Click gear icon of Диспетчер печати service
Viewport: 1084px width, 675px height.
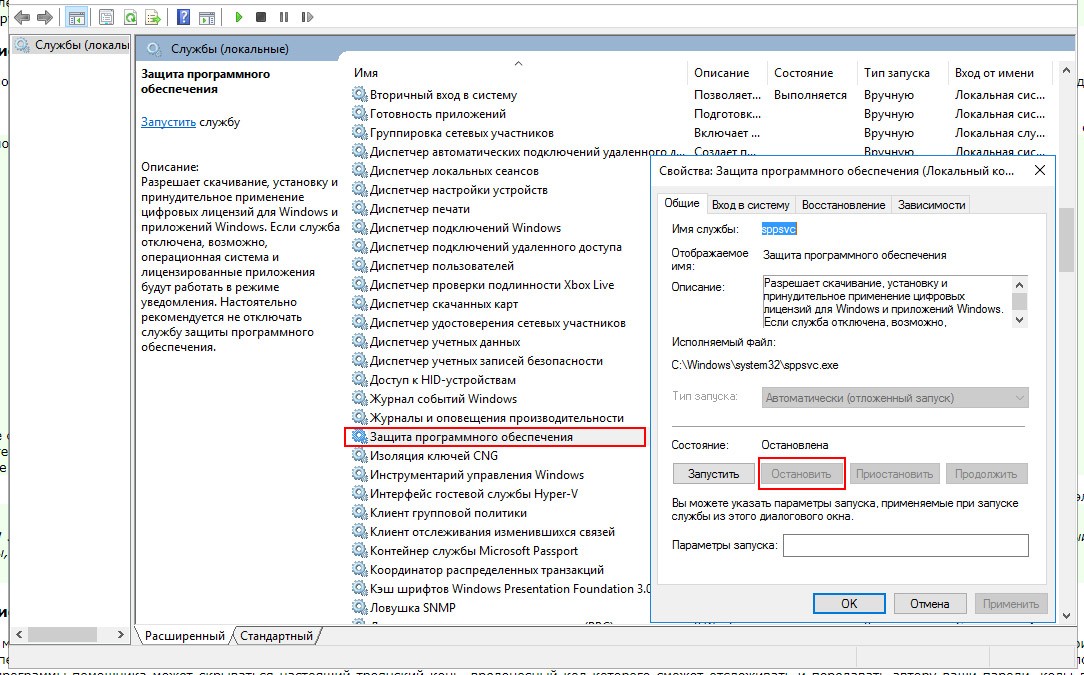click(359, 209)
